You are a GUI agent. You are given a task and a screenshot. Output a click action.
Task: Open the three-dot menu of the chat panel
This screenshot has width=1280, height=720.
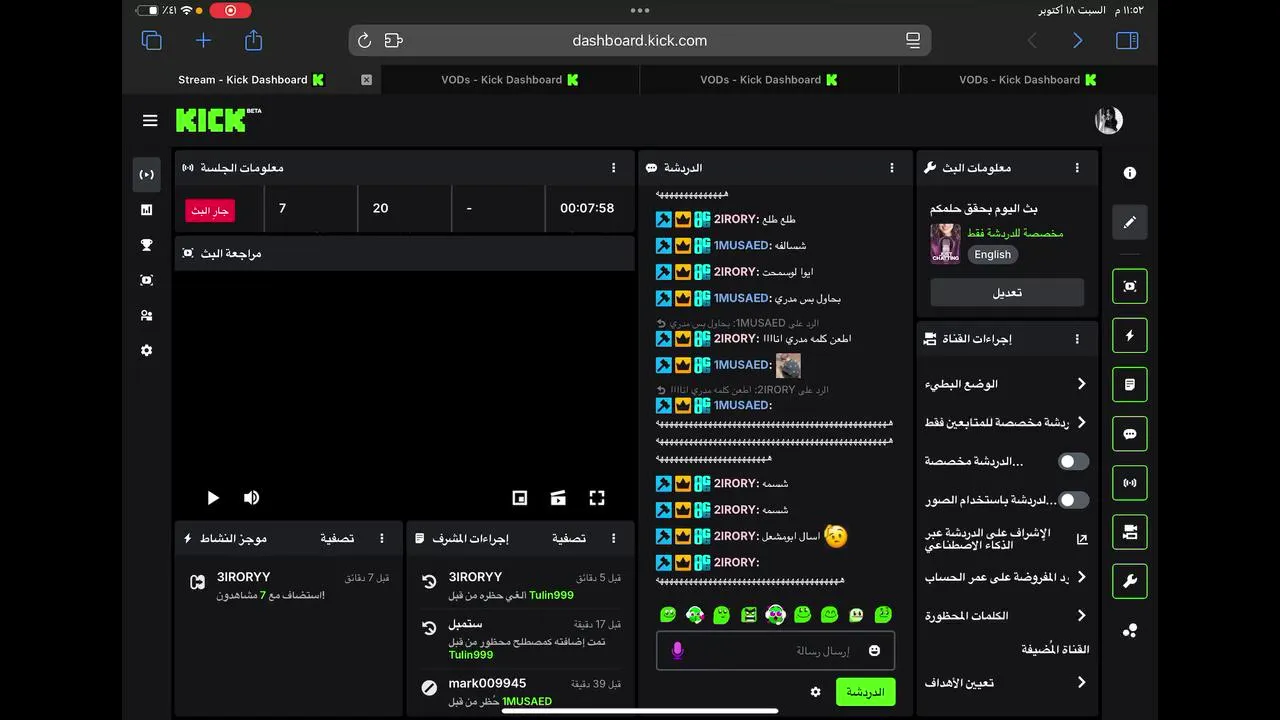click(x=892, y=168)
